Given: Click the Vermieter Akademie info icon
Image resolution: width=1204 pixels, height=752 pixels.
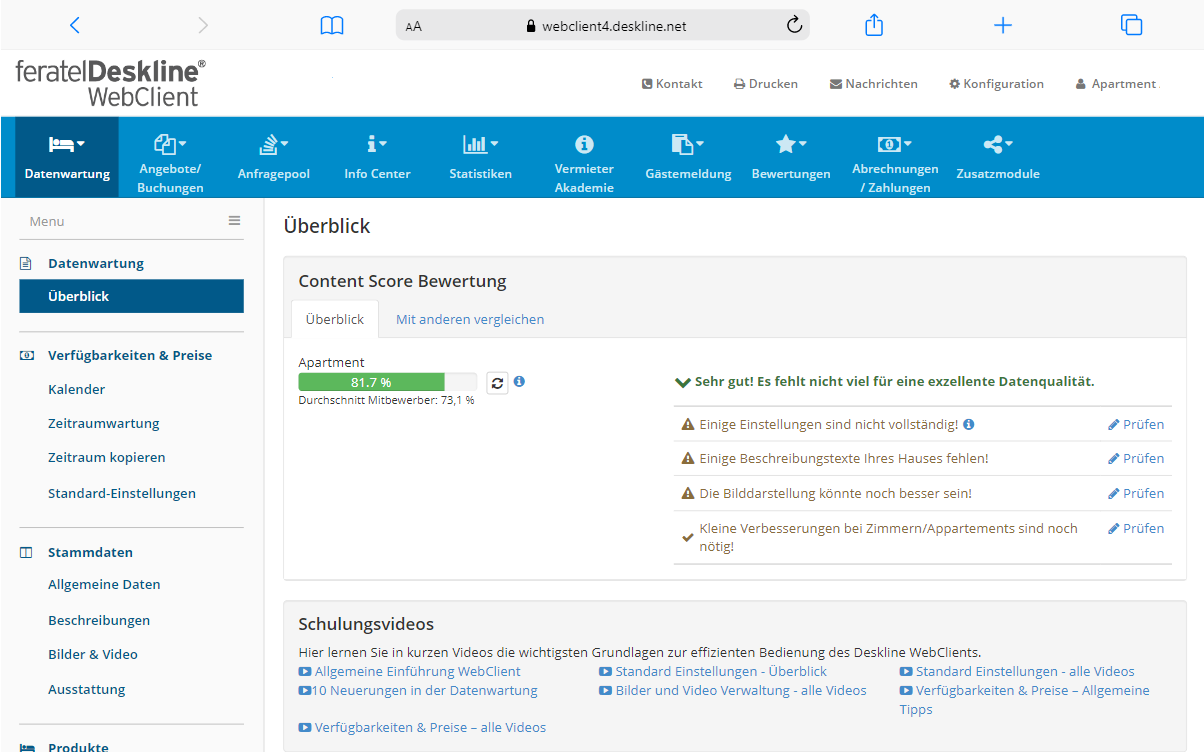Looking at the screenshot, I should [584, 145].
